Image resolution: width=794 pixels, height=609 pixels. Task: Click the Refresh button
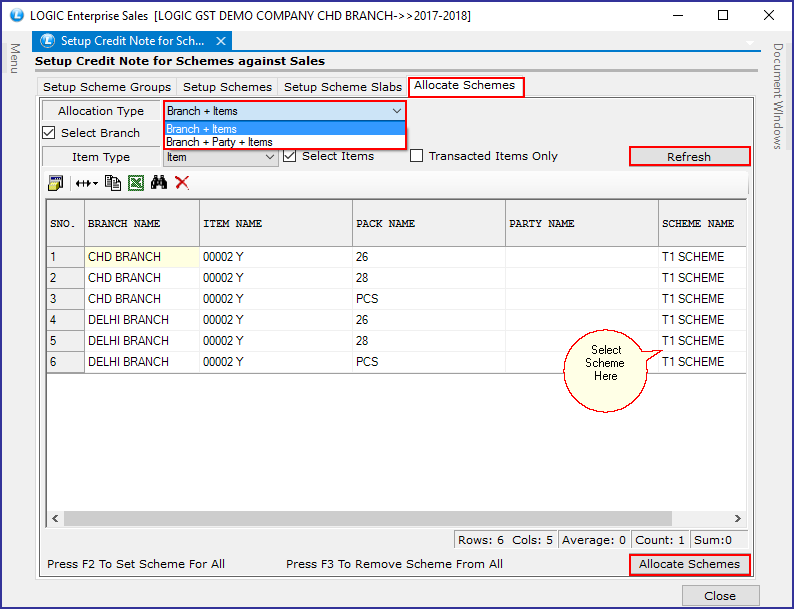point(689,156)
